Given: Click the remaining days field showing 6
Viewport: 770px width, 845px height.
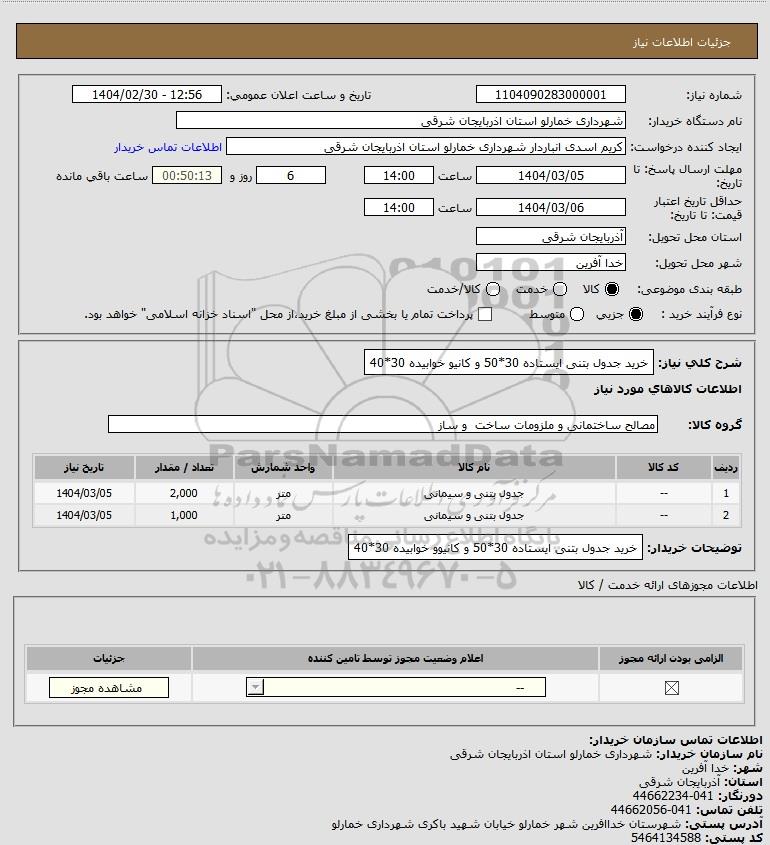Looking at the screenshot, I should [x=290, y=175].
